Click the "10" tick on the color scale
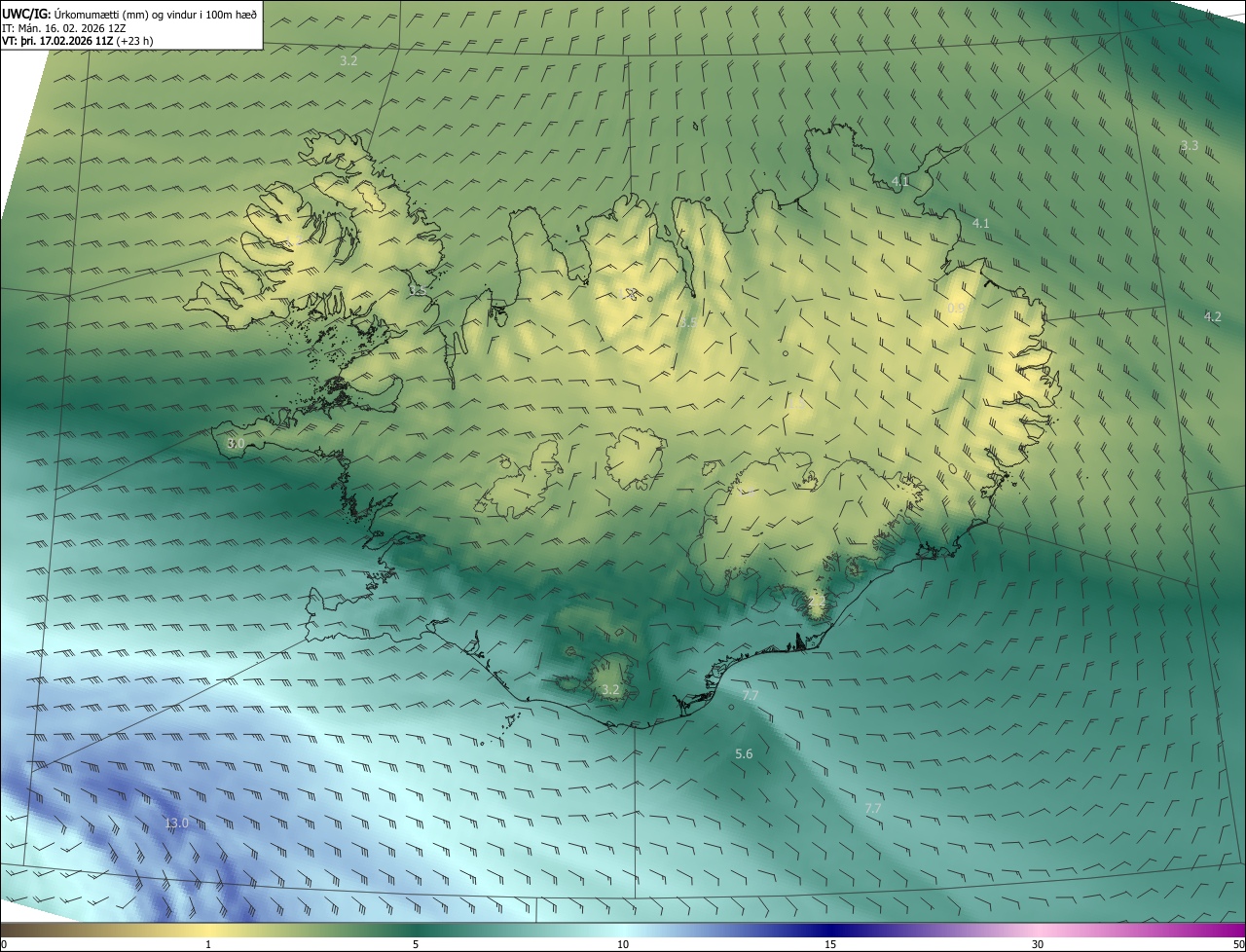Viewport: 1246px width, 952px height. click(623, 944)
